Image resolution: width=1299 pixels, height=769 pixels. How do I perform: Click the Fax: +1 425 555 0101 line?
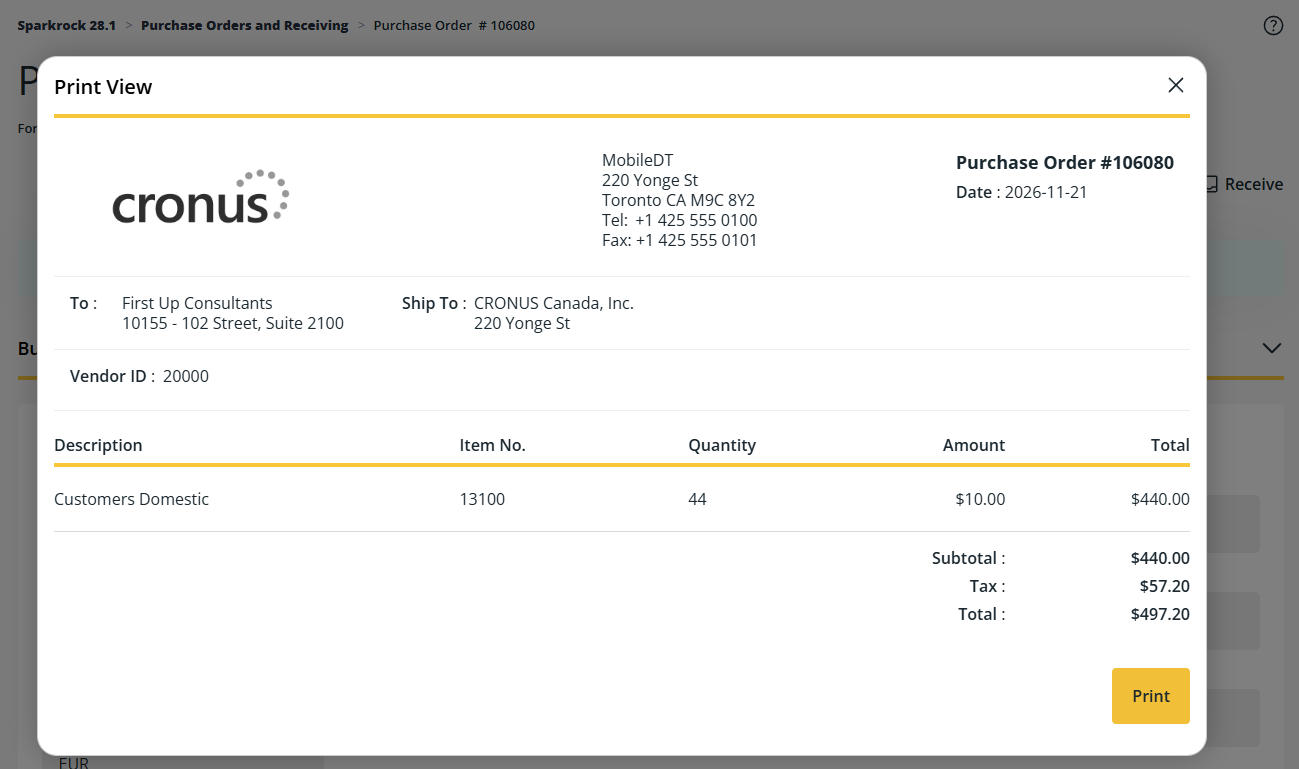click(x=680, y=240)
